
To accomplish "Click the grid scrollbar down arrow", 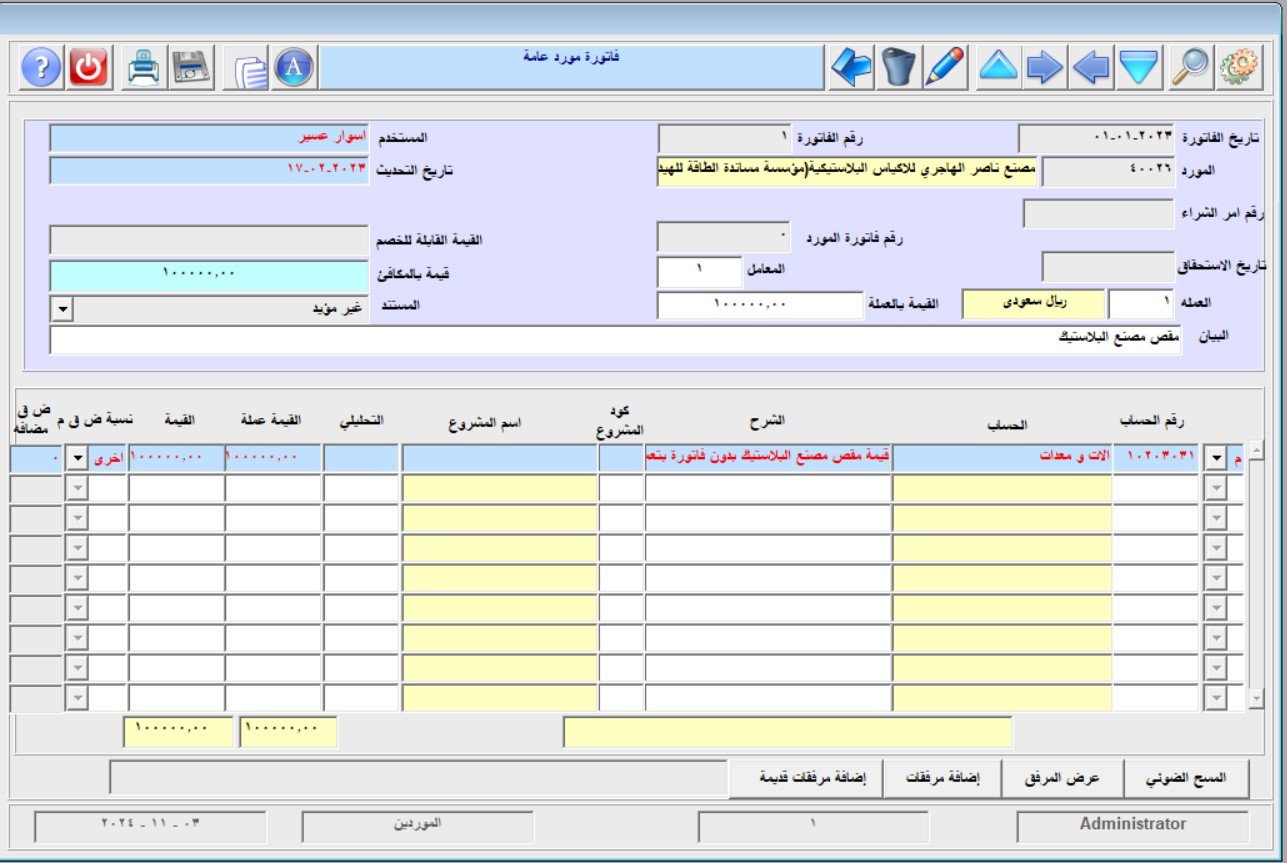I will [x=1256, y=697].
